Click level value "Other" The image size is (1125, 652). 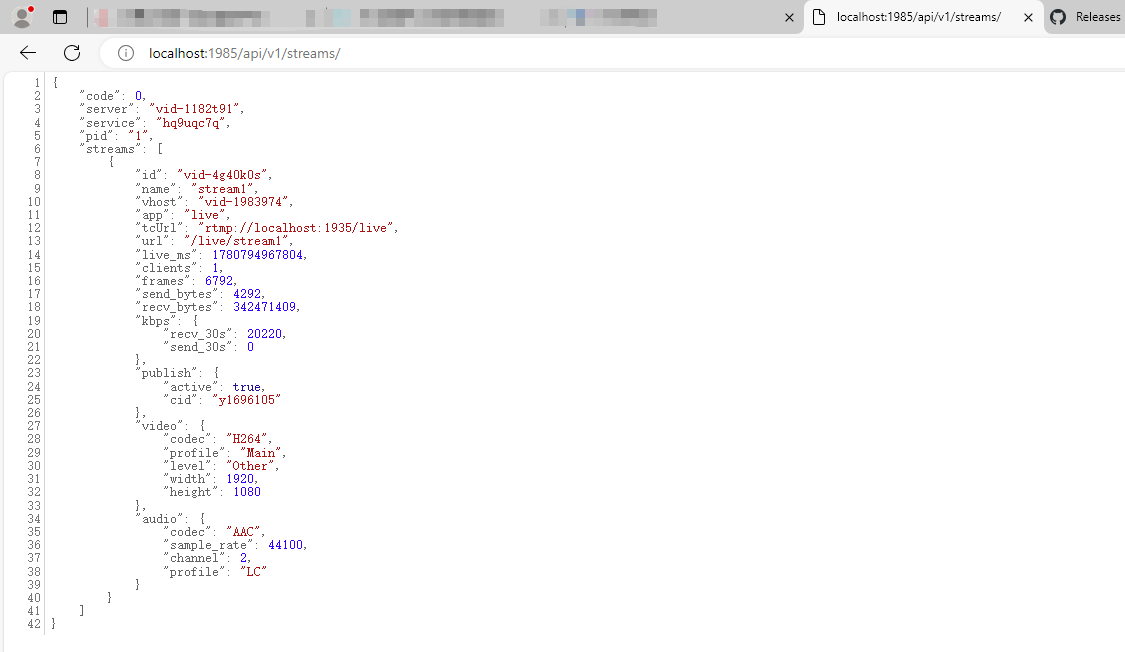(250, 466)
